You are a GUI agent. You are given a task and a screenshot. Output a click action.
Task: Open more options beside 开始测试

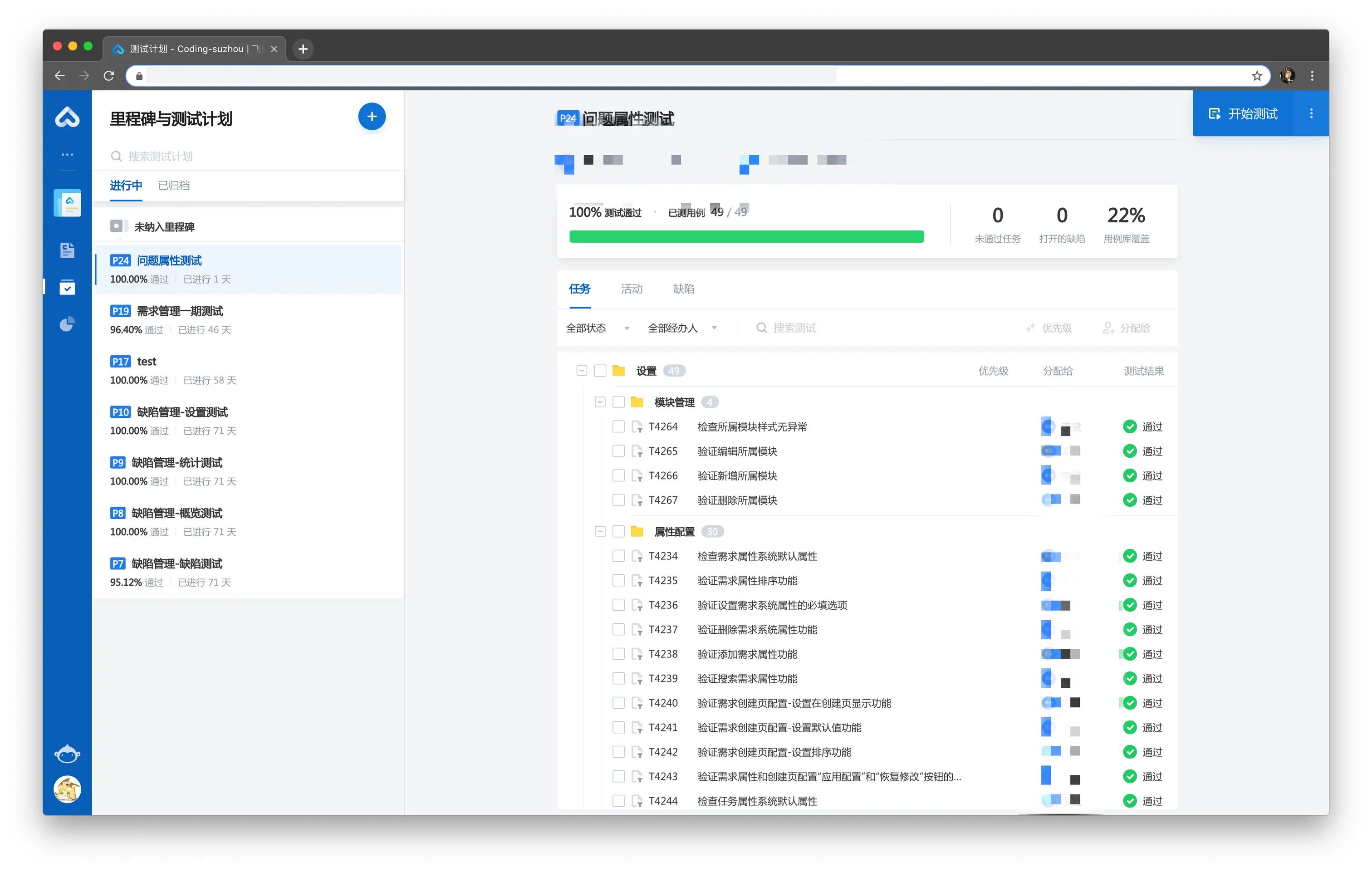[1311, 113]
